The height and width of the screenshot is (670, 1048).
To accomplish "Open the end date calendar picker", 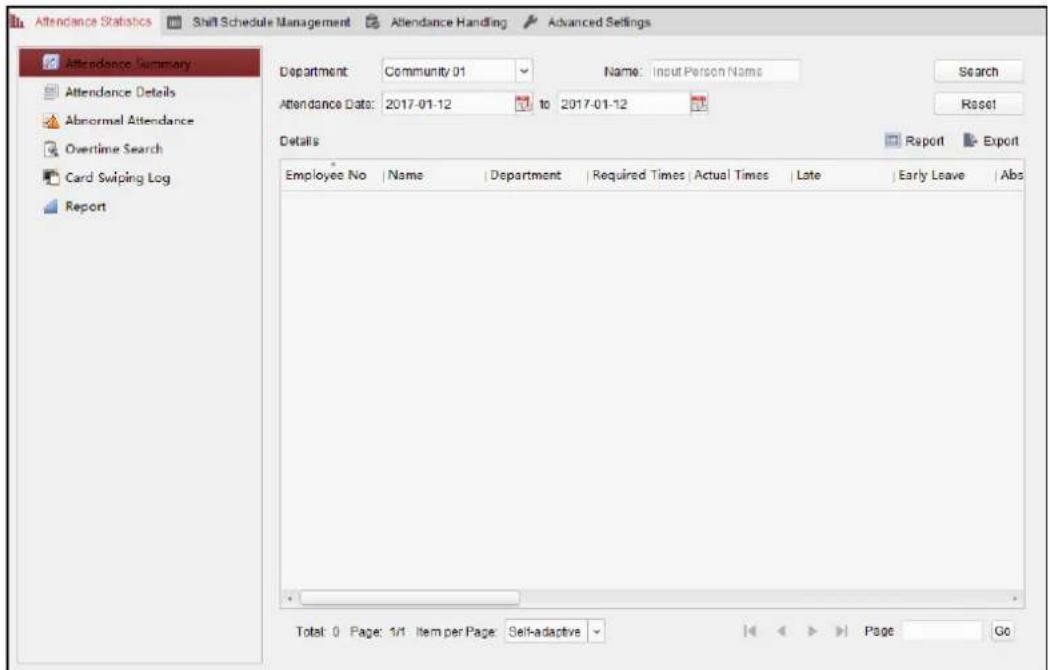I will tap(698, 103).
